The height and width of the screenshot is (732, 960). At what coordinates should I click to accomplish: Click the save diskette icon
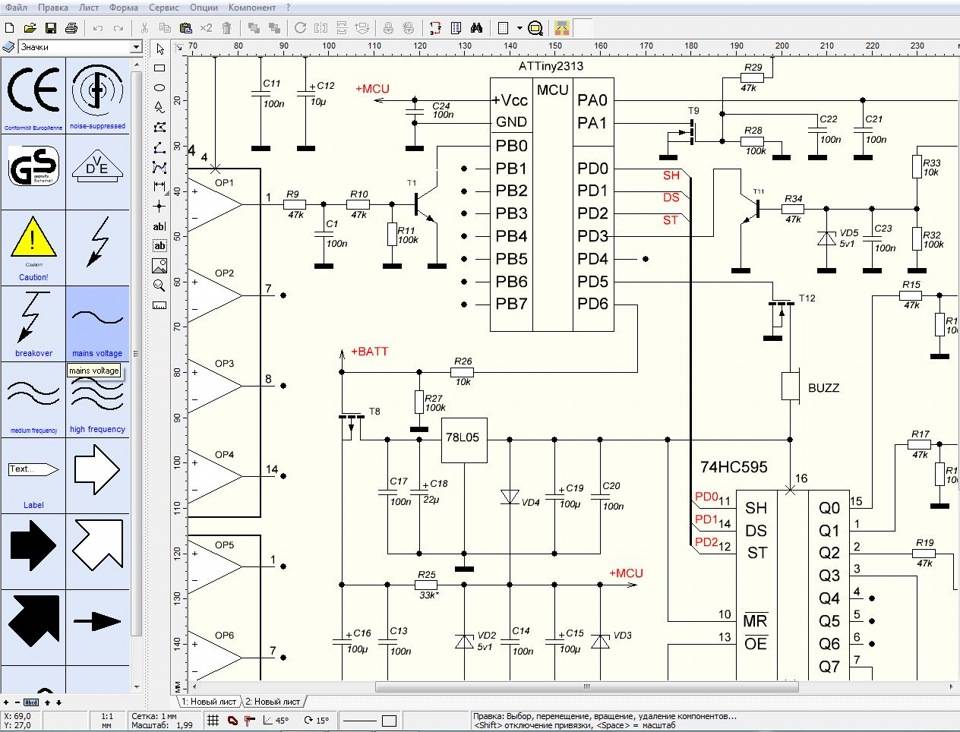tap(51, 28)
